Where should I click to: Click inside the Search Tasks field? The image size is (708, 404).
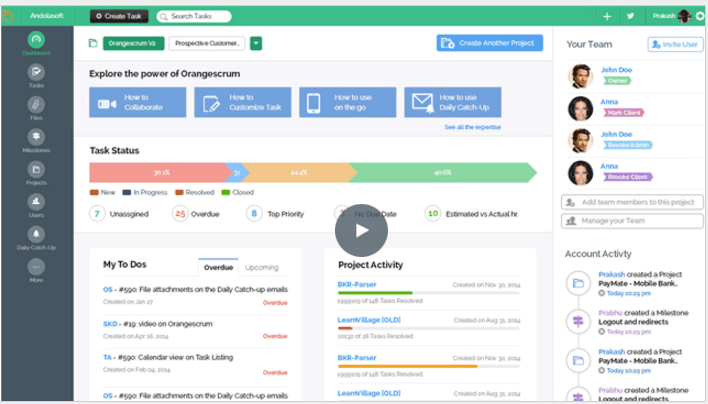tap(194, 16)
